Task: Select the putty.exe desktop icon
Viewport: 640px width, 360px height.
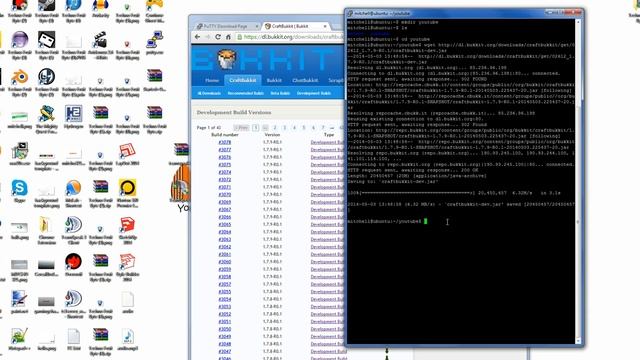Action: 154,43
